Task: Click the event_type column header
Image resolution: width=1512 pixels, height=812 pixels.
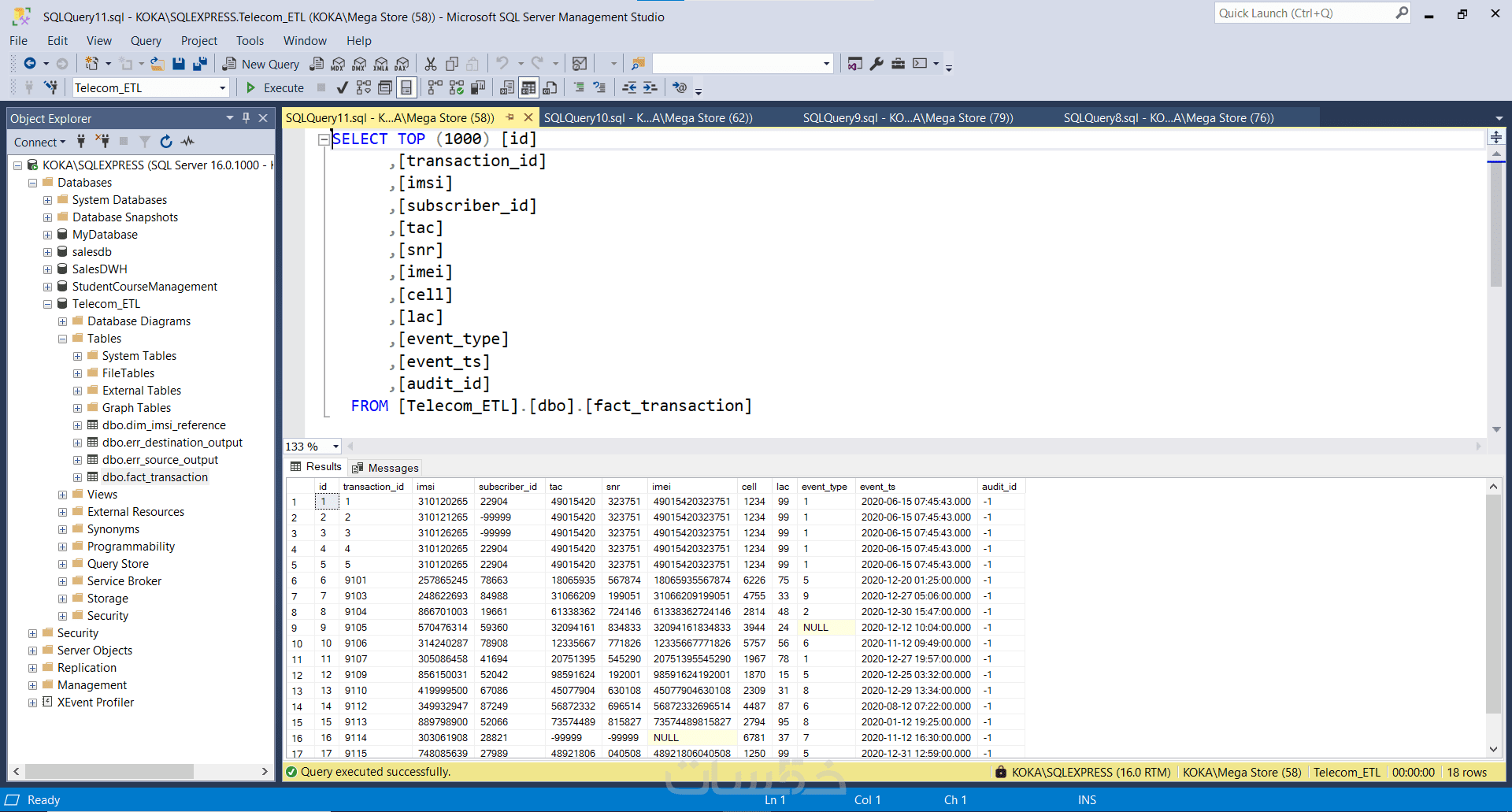Action: (825, 487)
